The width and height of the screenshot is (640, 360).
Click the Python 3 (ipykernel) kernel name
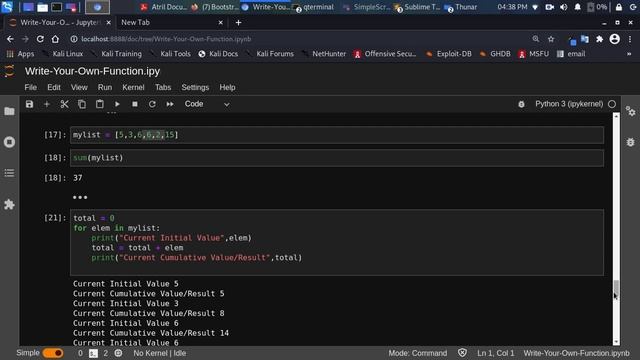tap(569, 104)
